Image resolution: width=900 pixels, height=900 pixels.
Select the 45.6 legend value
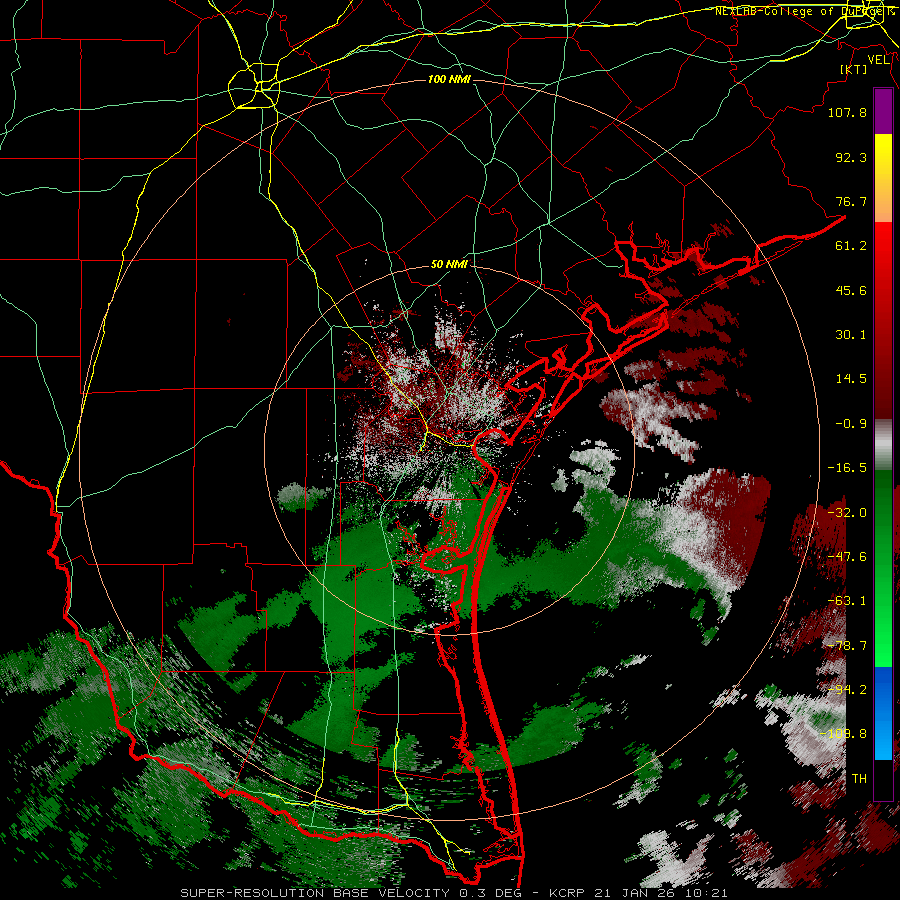(x=851, y=290)
